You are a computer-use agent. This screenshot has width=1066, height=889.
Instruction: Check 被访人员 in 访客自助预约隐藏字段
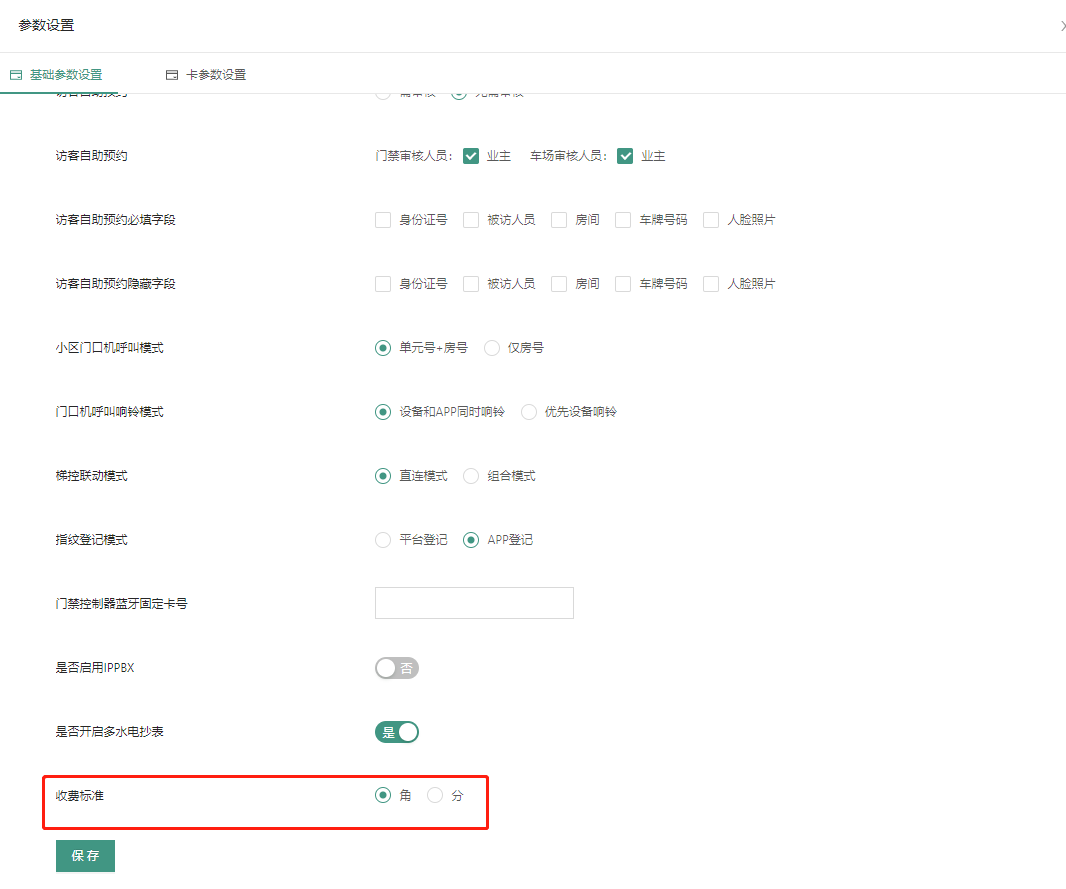point(471,284)
